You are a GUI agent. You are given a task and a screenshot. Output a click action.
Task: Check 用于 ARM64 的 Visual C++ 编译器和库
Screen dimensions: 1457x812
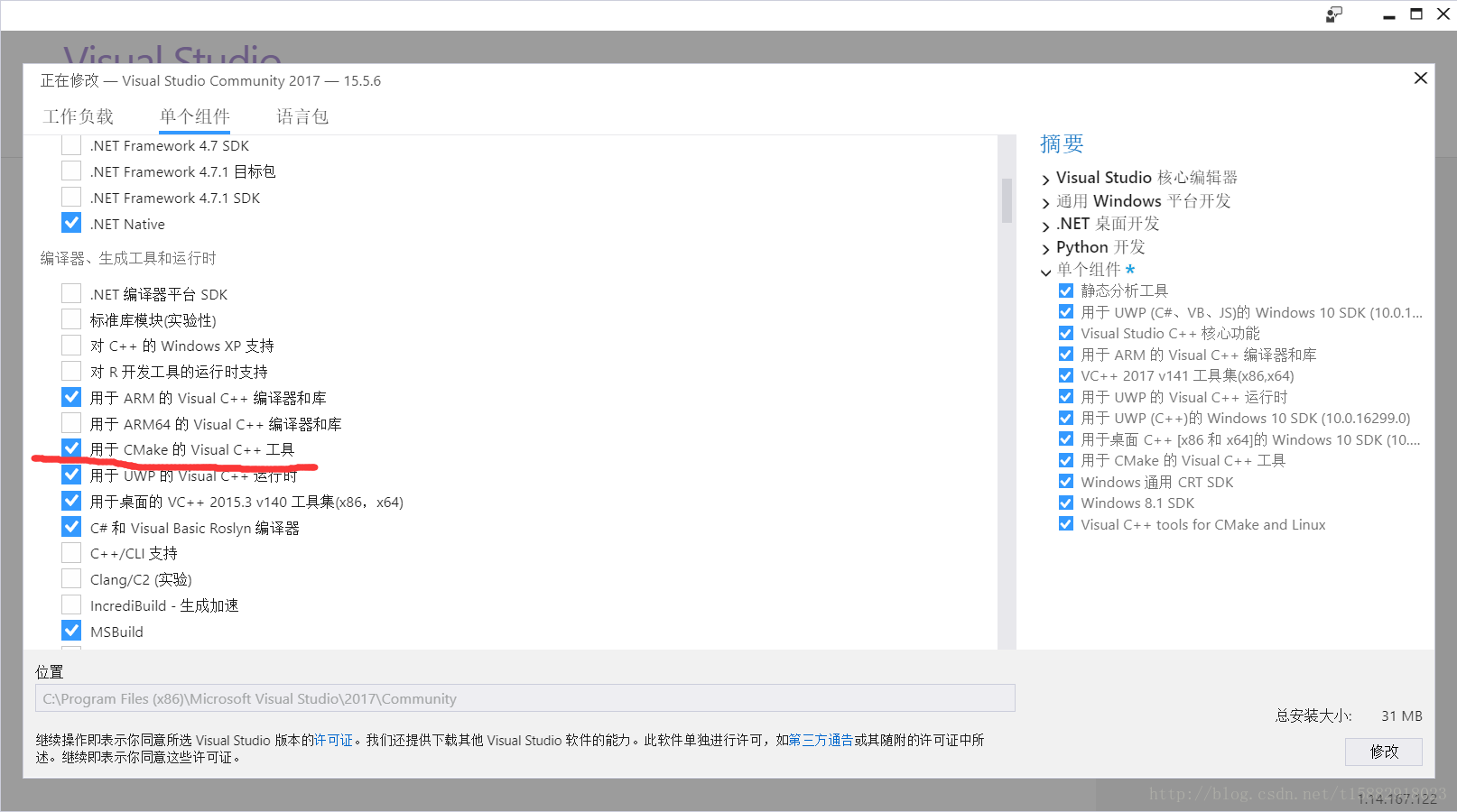click(x=71, y=423)
